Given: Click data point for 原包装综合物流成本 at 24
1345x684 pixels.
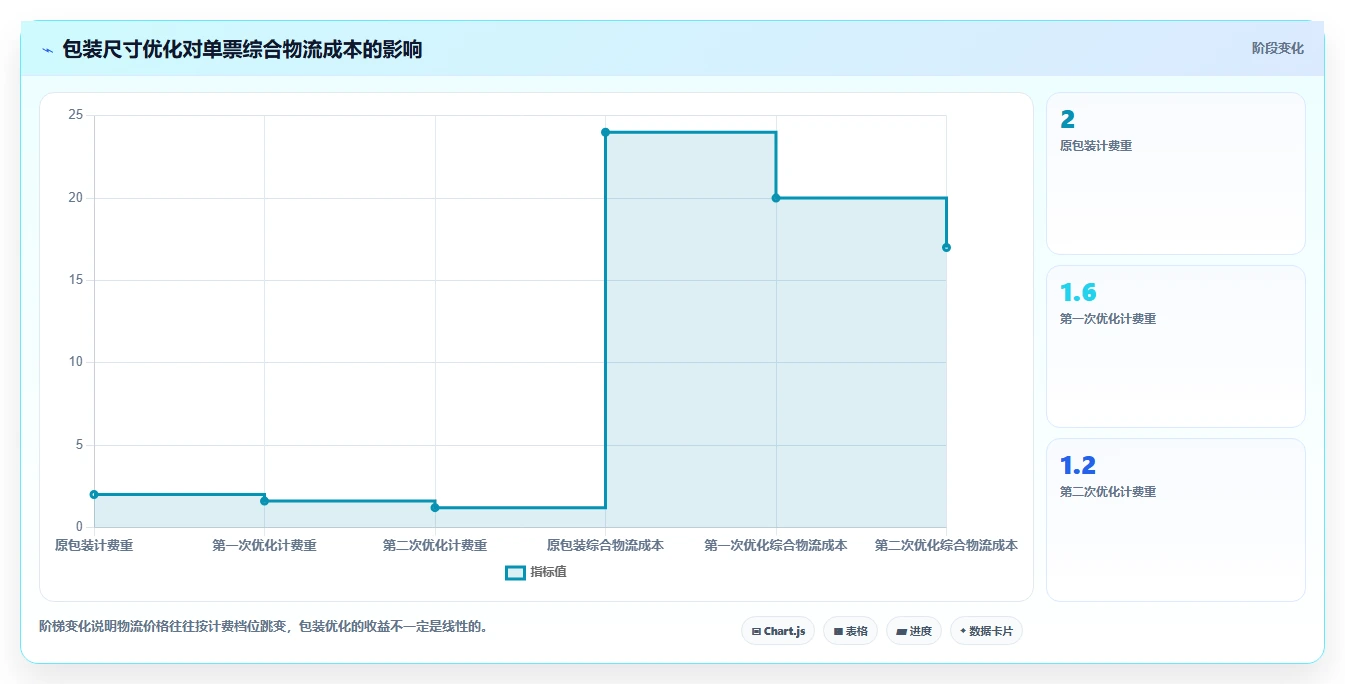Looking at the screenshot, I should (x=605, y=132).
